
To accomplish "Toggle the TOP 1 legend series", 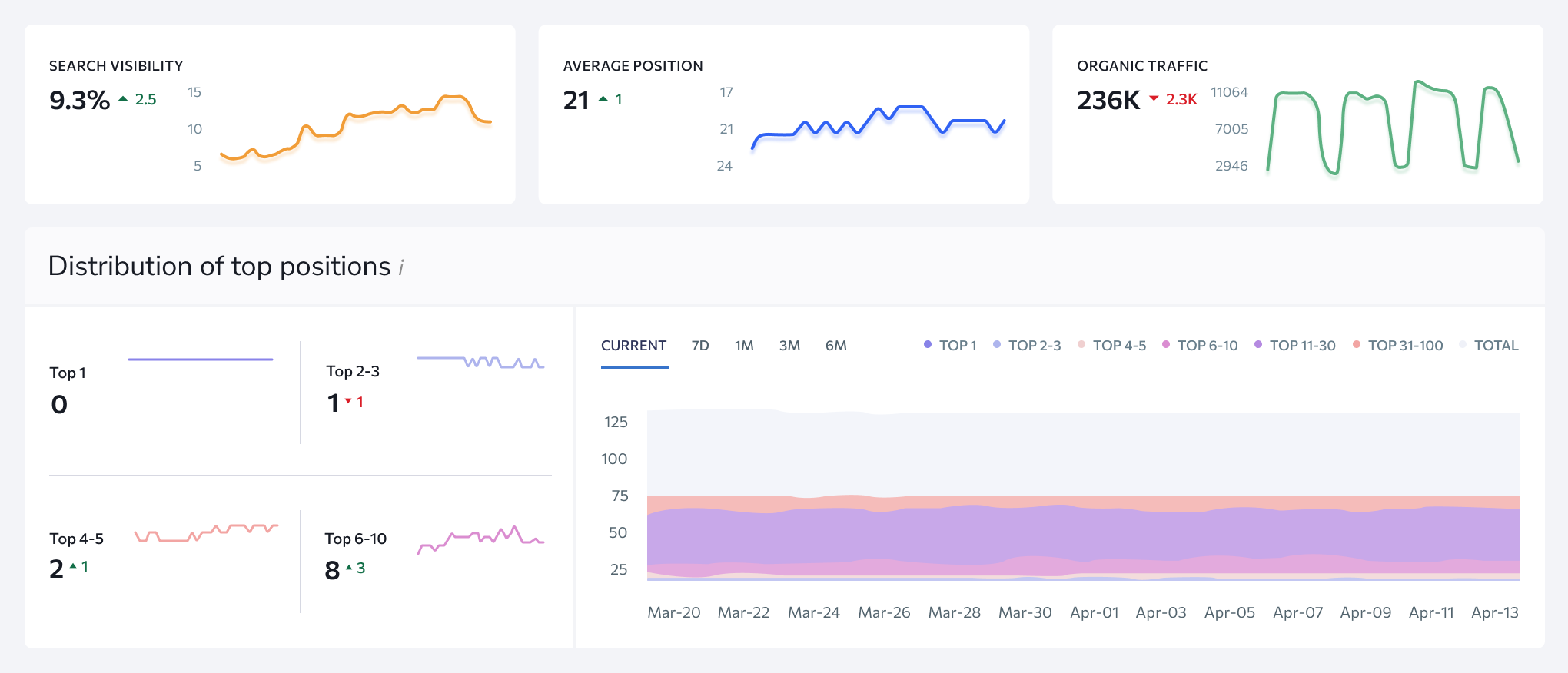I will (x=950, y=346).
